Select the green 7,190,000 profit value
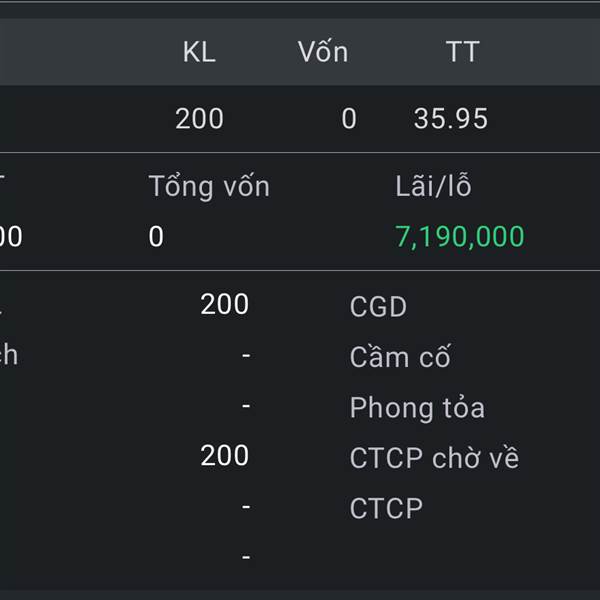Screen dimensions: 600x600 coord(460,237)
